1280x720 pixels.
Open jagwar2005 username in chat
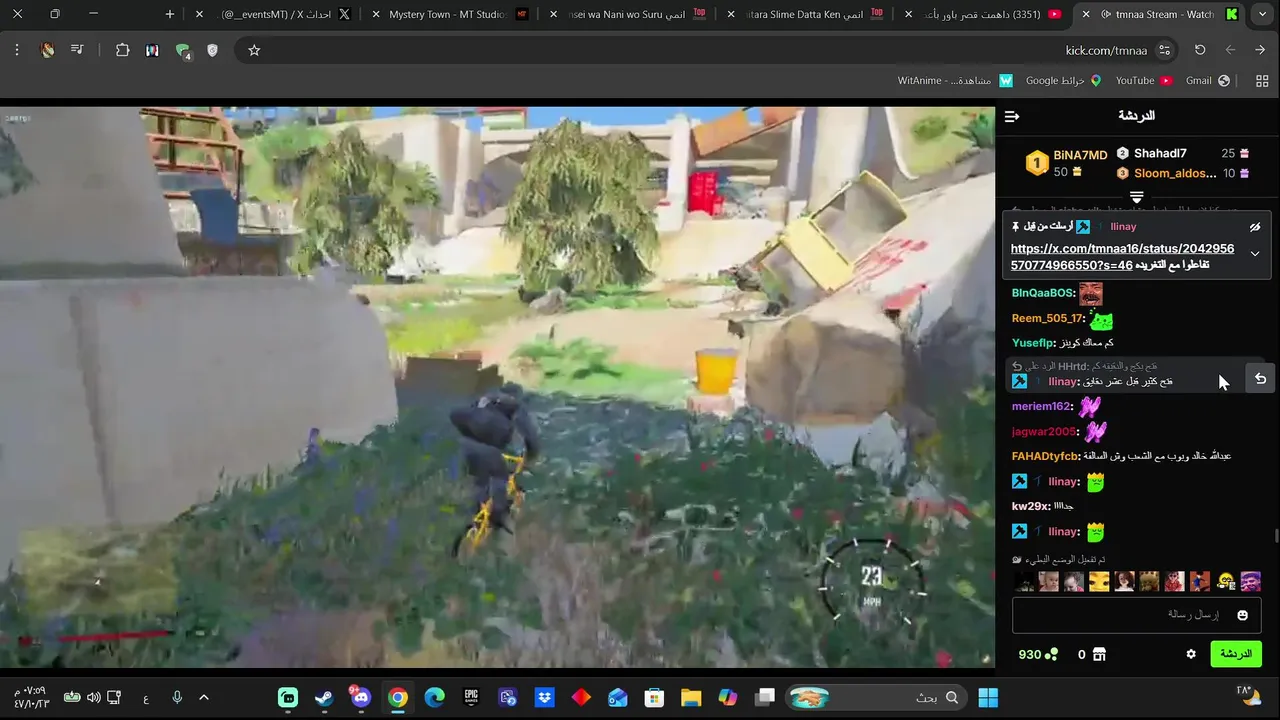tap(1044, 431)
